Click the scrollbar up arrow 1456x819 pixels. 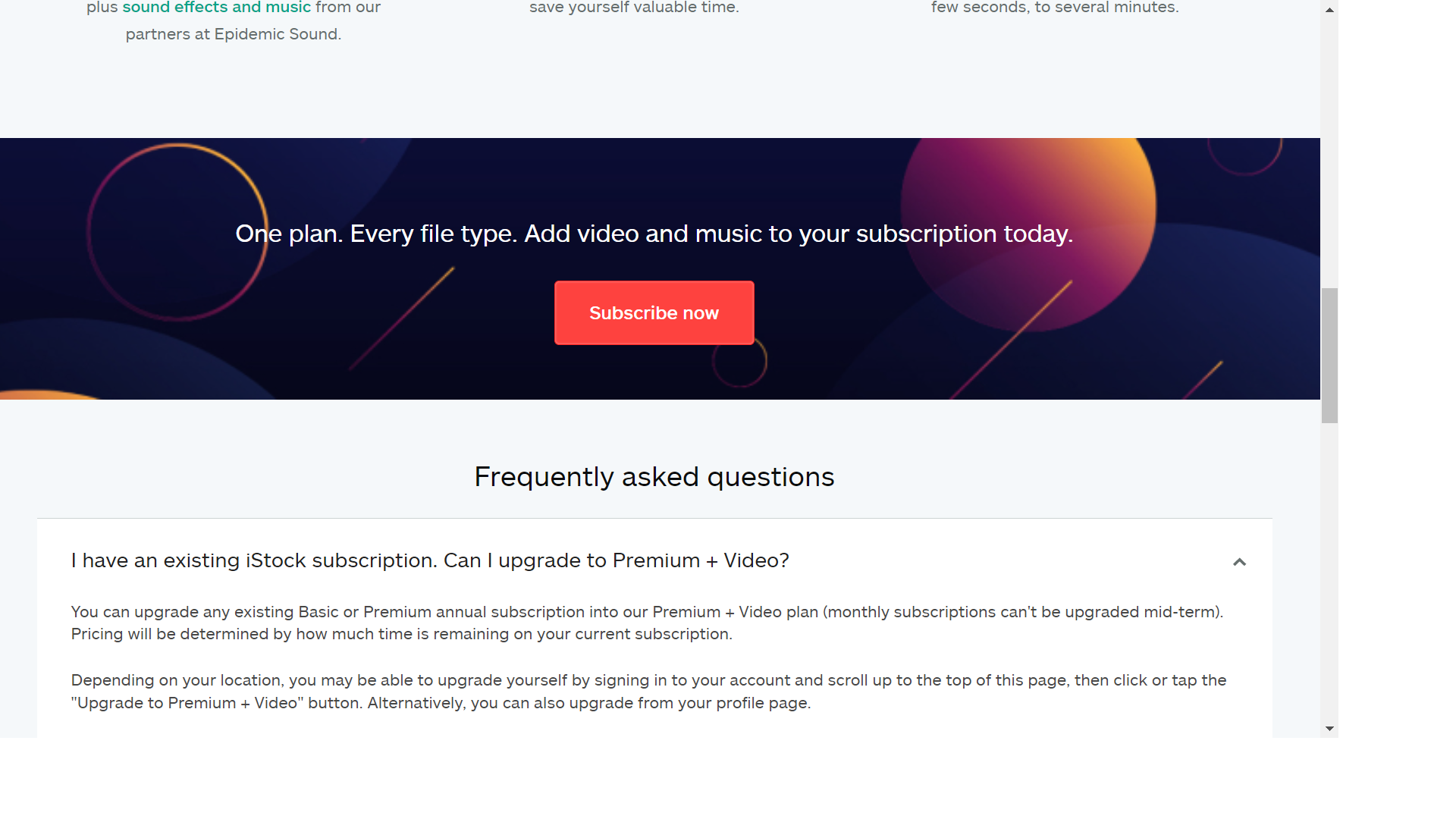[x=1329, y=10]
